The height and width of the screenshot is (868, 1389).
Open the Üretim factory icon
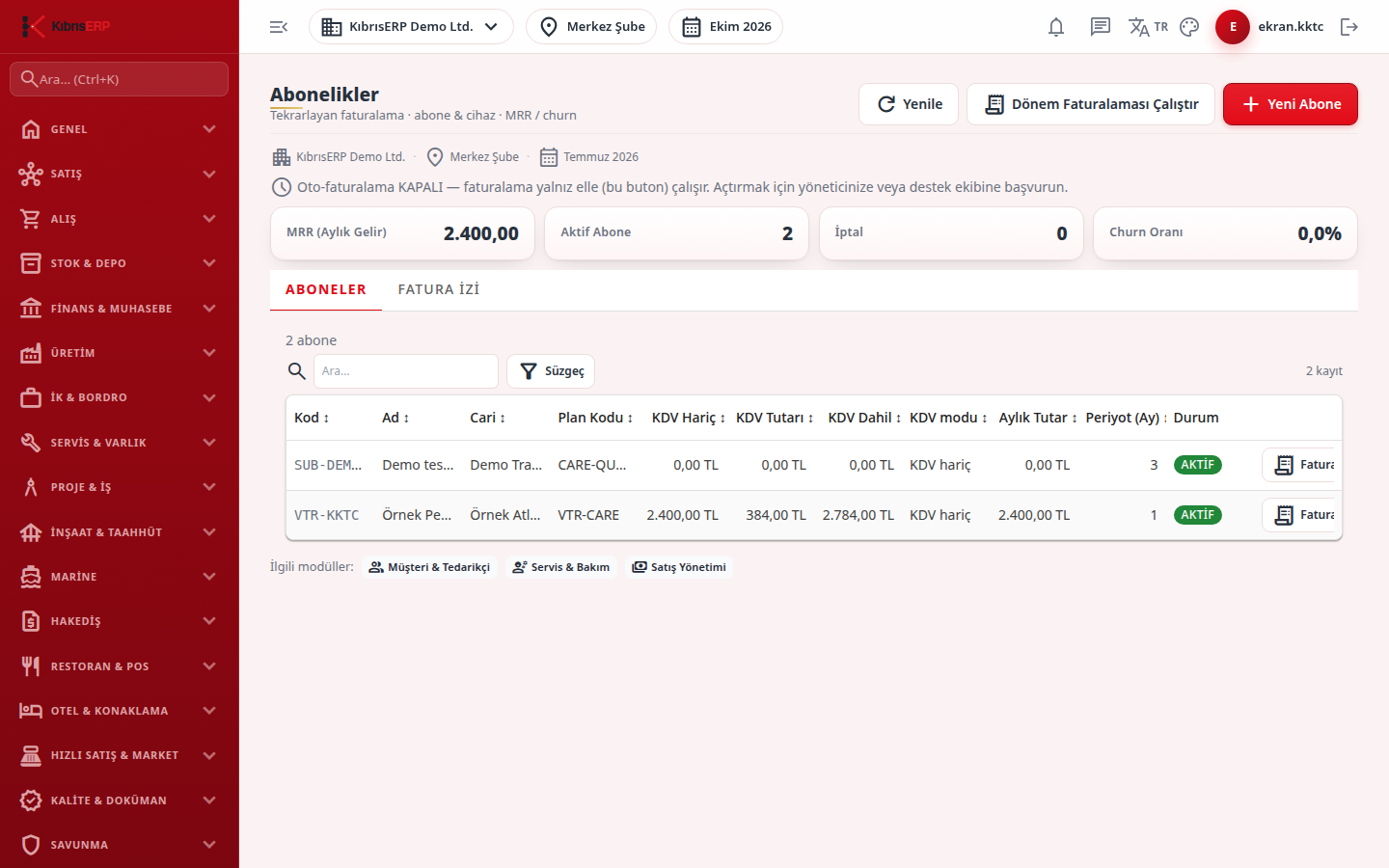pos(31,353)
